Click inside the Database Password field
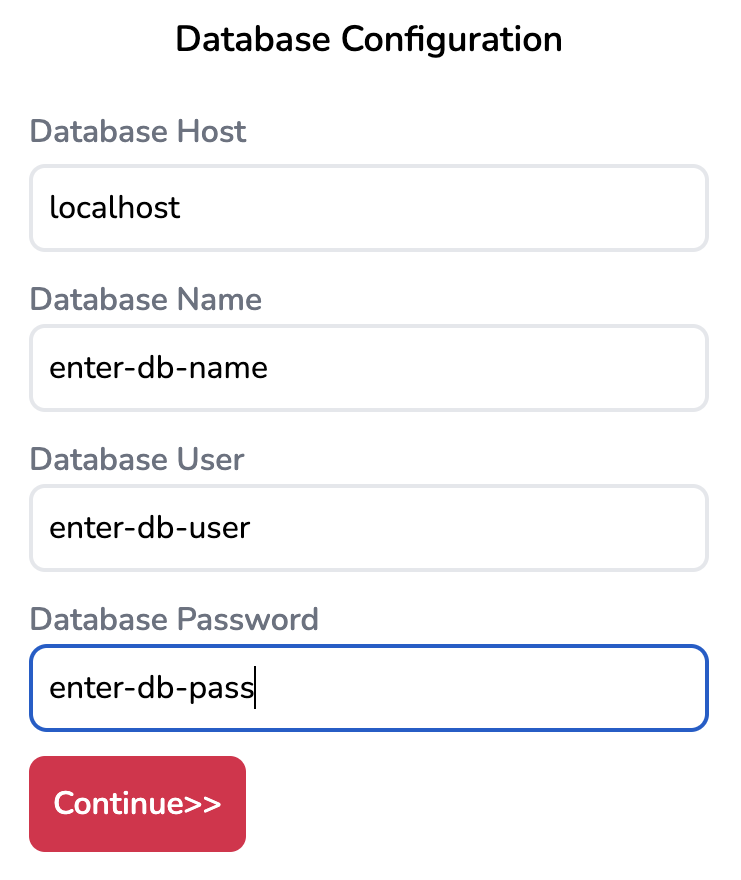Screen dimensions: 741x880 368,688
